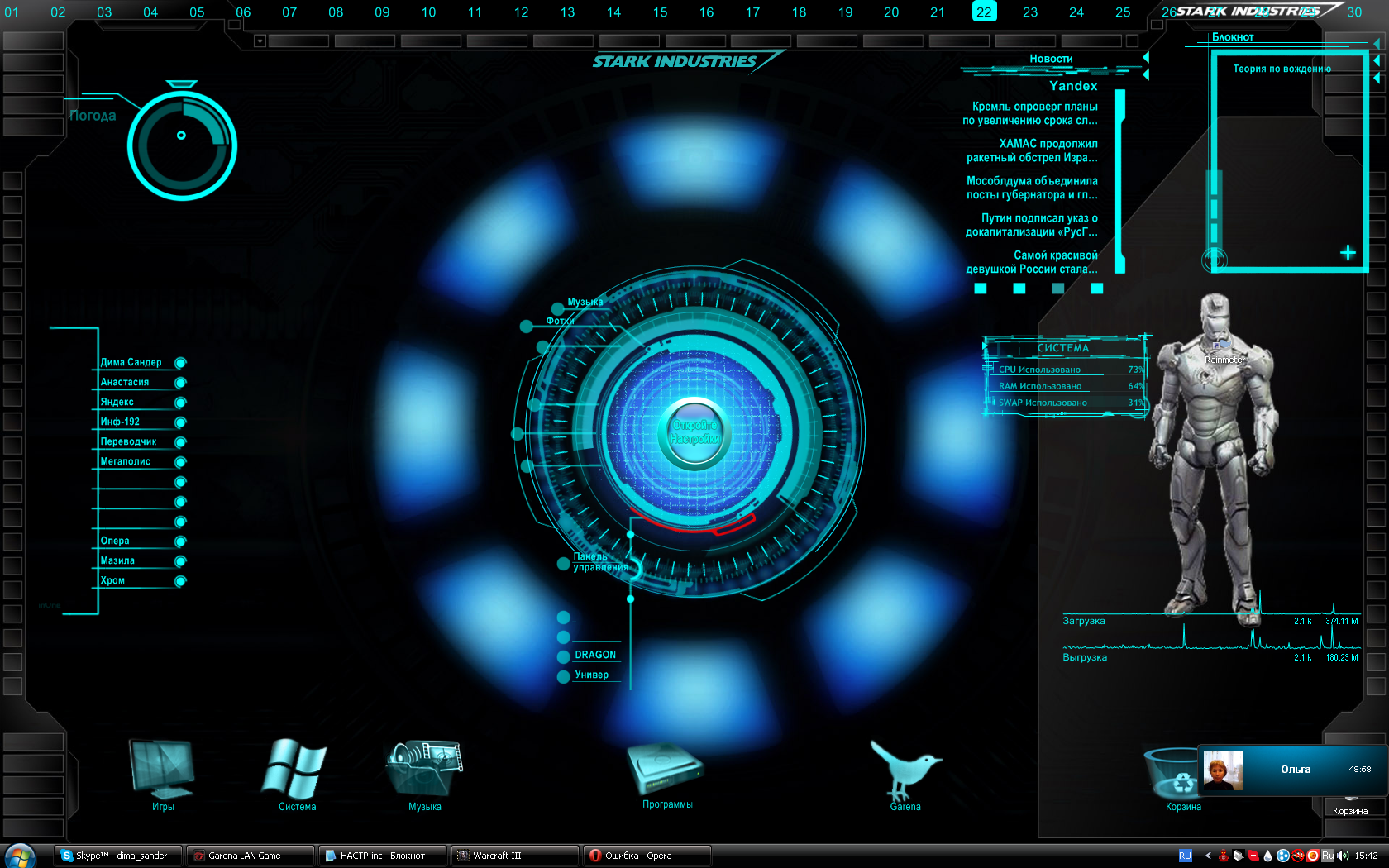This screenshot has height=868, width=1389.
Task: Click the gray Ru keyboard layout tray icon
Action: tap(1327, 856)
